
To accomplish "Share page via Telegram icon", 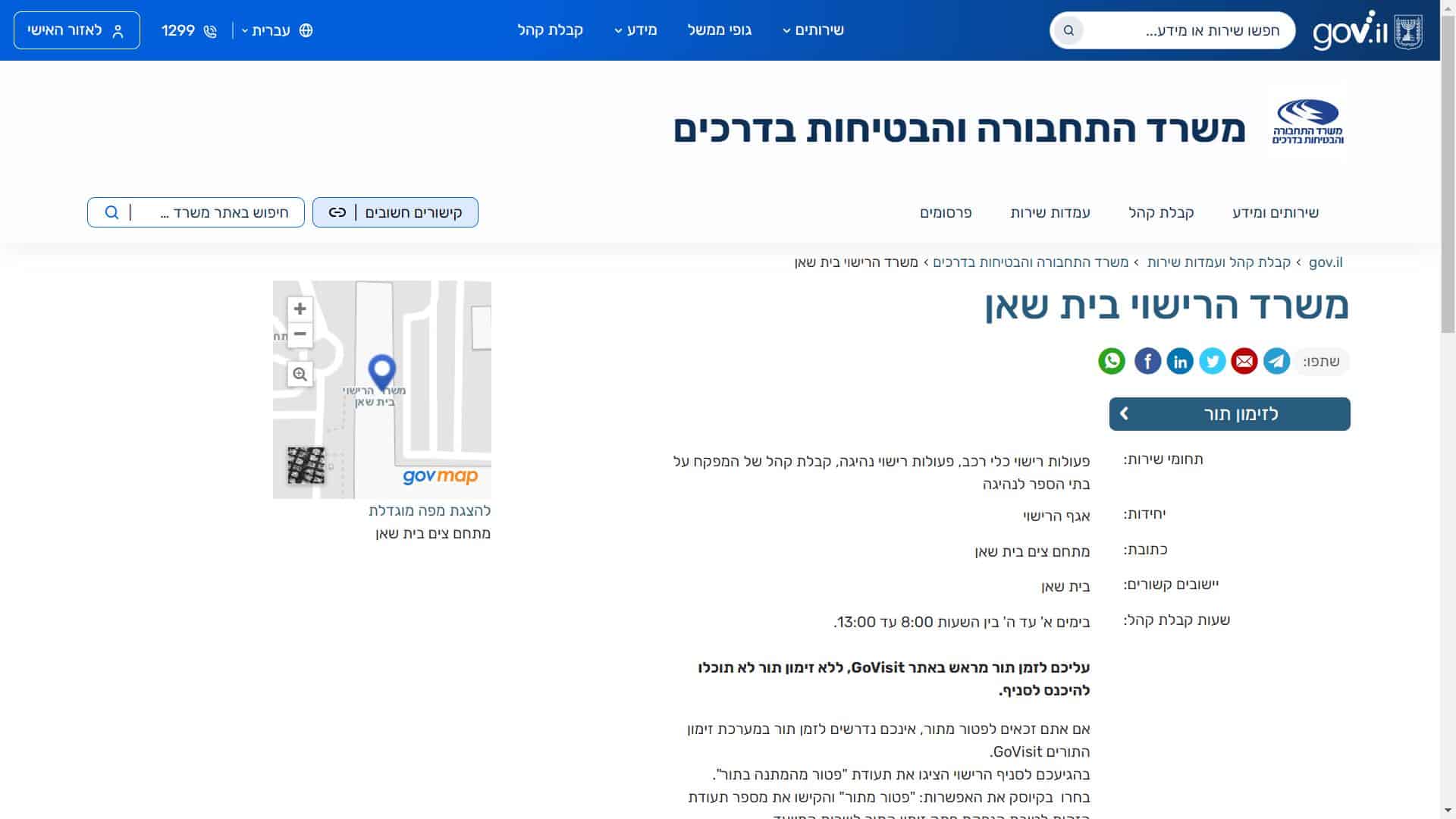I will click(1277, 361).
